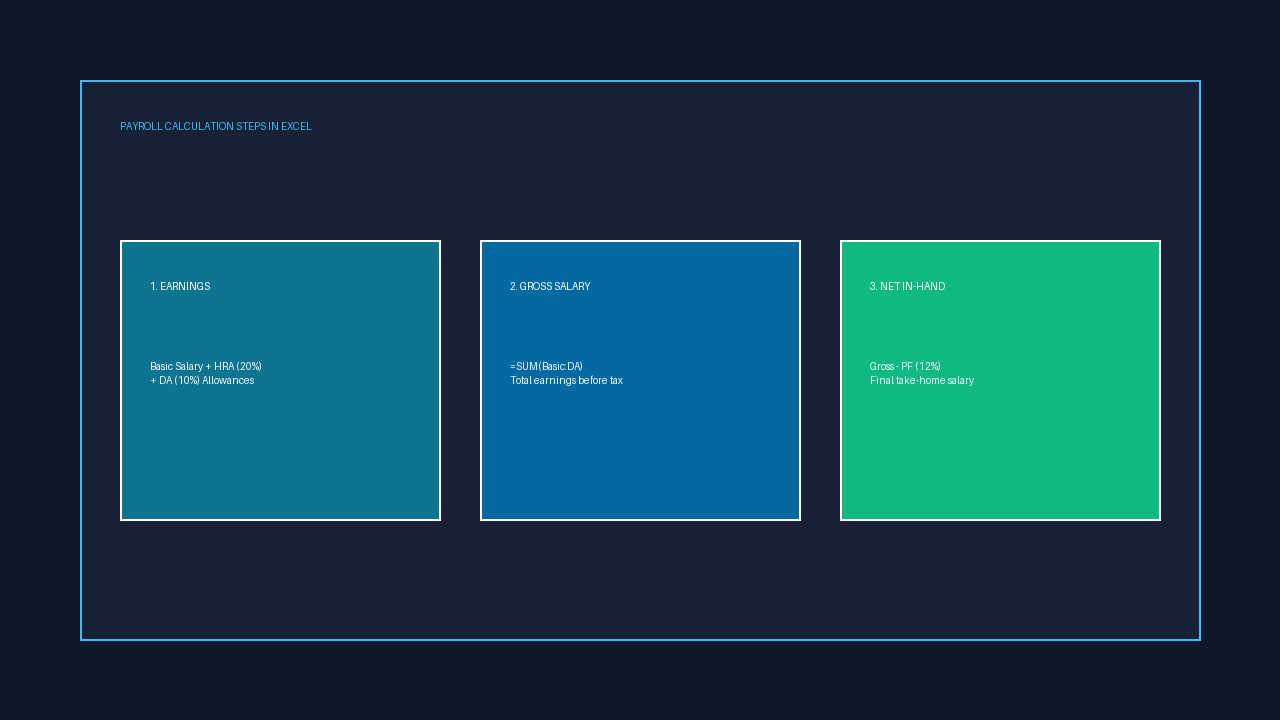
Task: Click the gap between Earnings and Gross Salary cards
Action: click(460, 380)
